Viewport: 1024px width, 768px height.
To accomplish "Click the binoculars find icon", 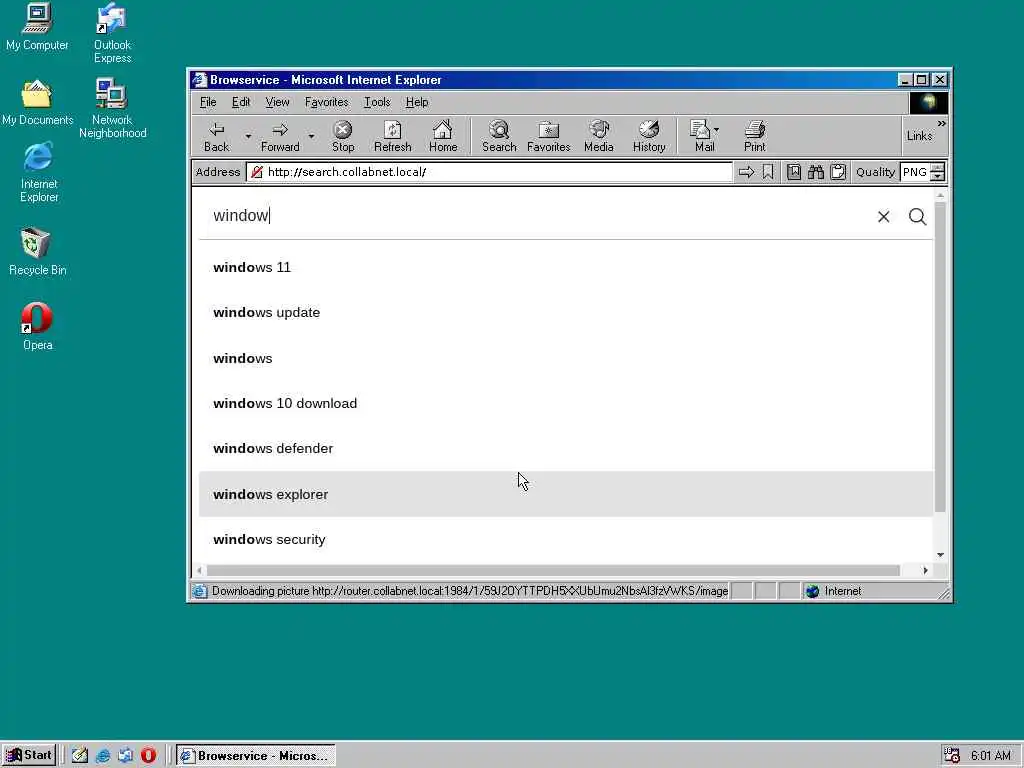I will coord(816,172).
